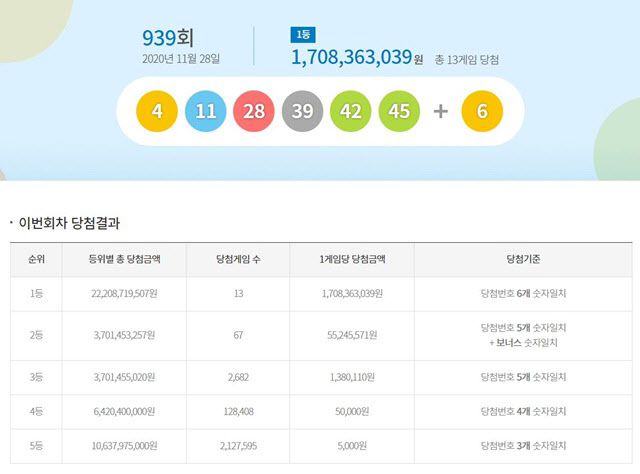The width and height of the screenshot is (640, 474).
Task: Click the 67 winning games cell
Action: point(238,335)
